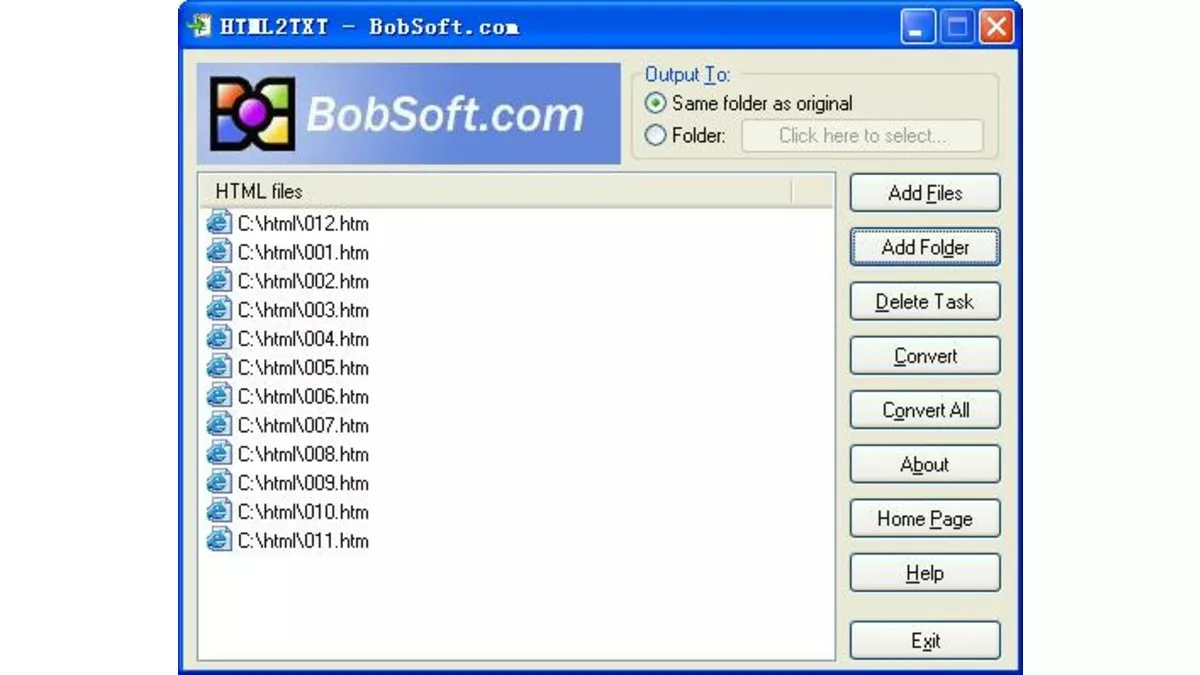
Task: Open the About dialog button
Action: click(925, 464)
